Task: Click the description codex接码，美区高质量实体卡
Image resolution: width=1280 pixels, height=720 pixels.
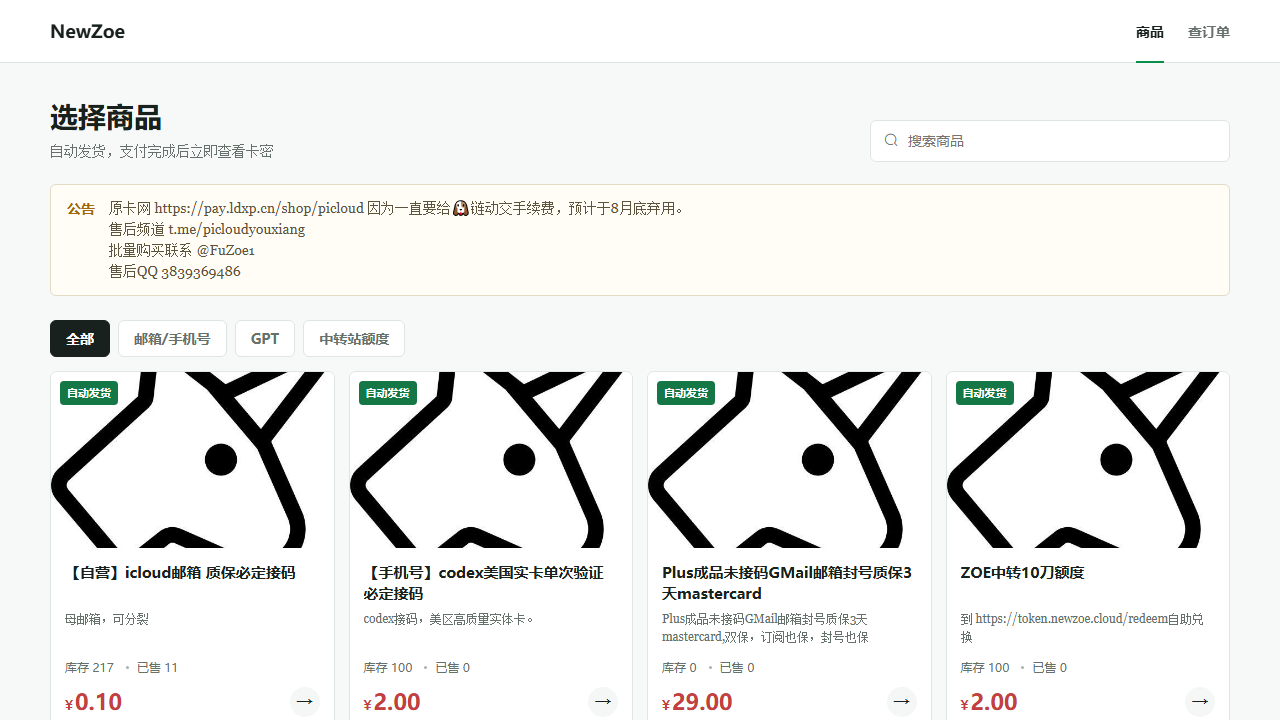Action: [x=451, y=619]
